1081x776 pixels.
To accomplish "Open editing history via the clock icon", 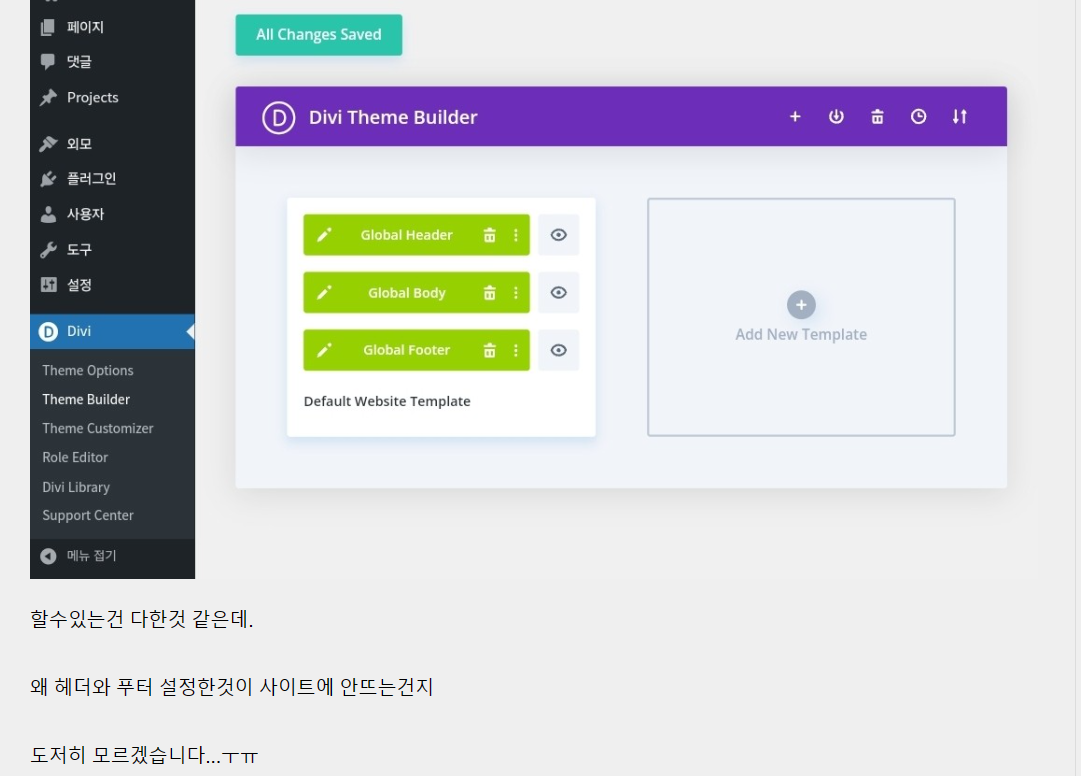I will pos(918,116).
